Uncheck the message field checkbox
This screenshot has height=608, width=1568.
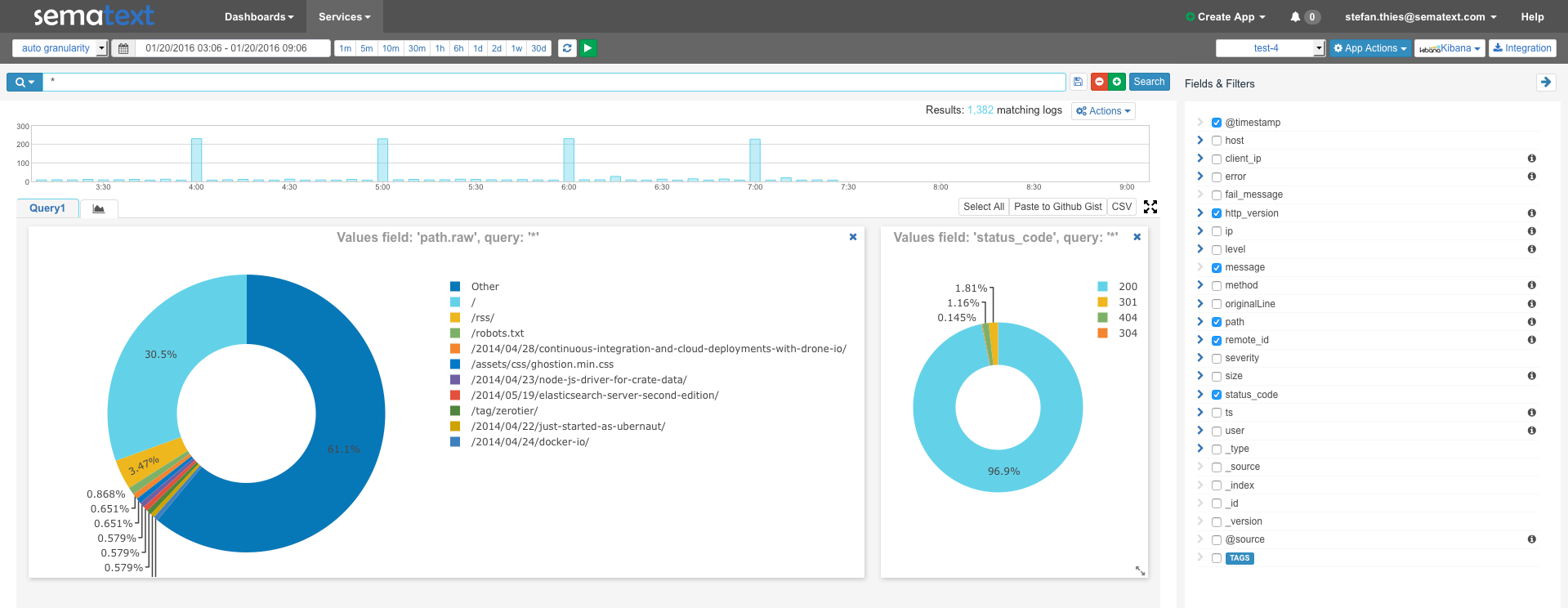(x=1217, y=267)
